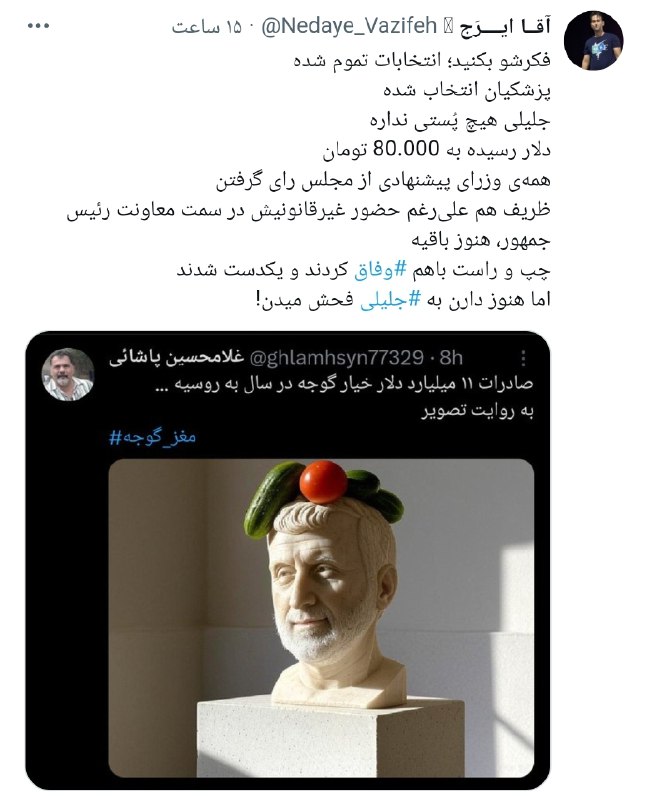Open the vertical dots menu in quoted tweet
The height and width of the screenshot is (800, 647).
point(524,359)
